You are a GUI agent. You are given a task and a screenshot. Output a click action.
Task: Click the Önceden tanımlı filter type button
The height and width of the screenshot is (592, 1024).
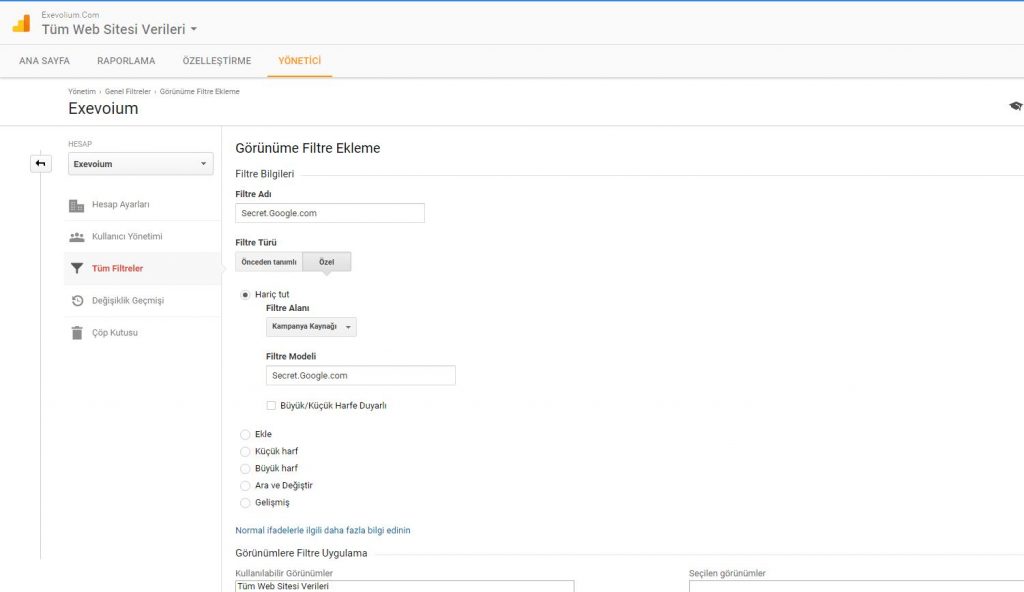(269, 262)
